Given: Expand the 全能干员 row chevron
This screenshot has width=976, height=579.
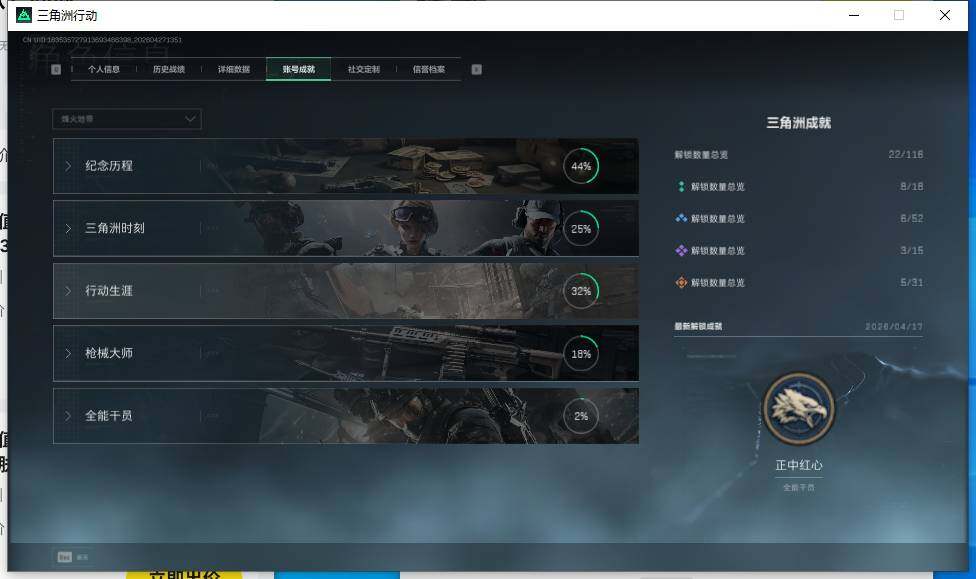Looking at the screenshot, I should 68,415.
